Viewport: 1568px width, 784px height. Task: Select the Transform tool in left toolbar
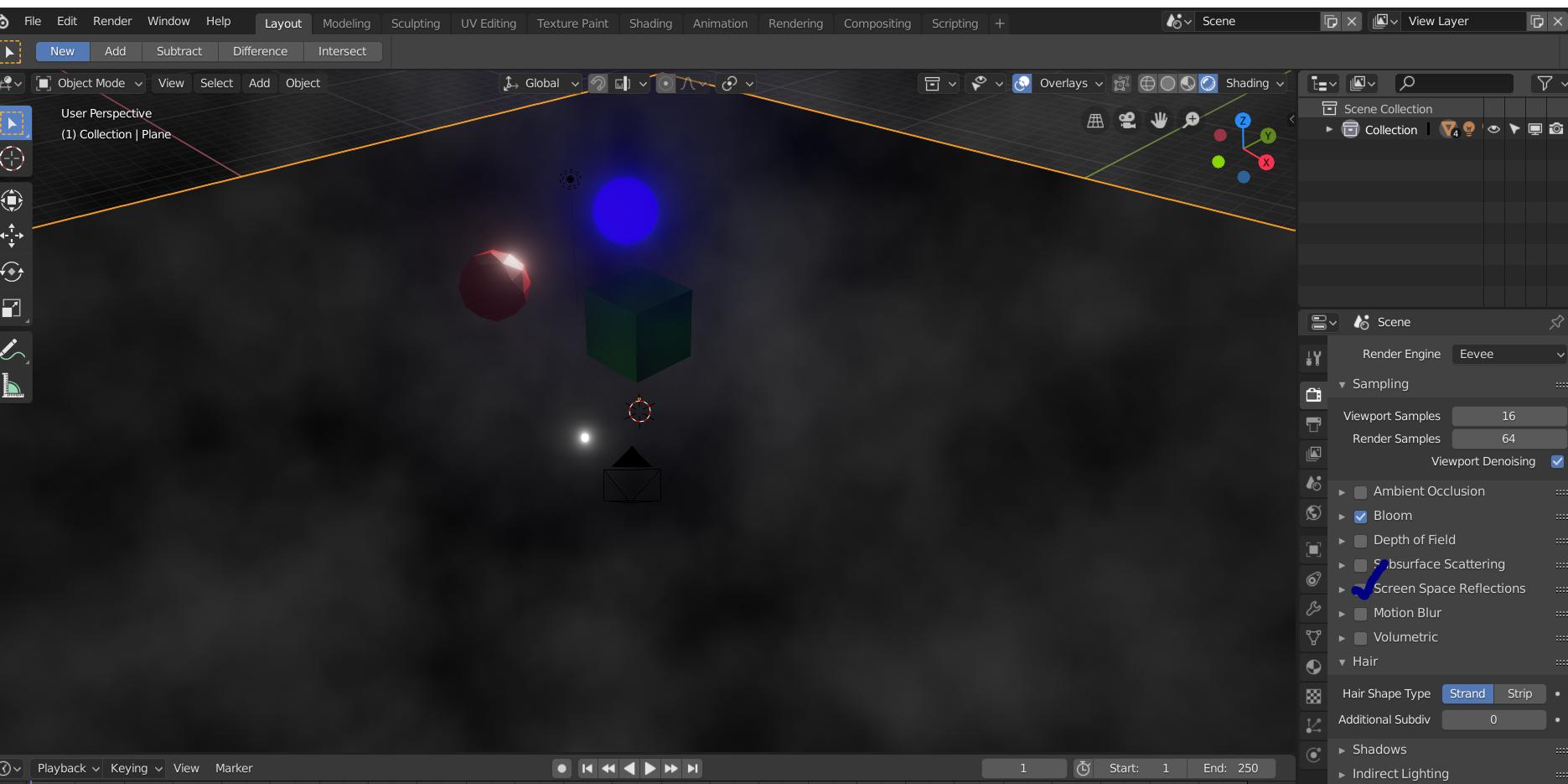tap(13, 200)
